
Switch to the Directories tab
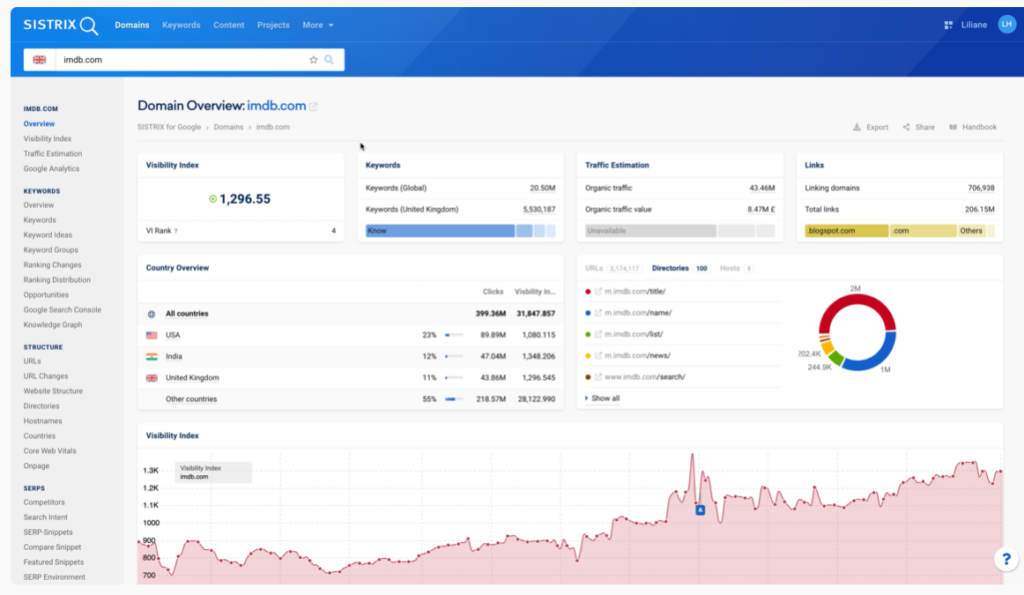coord(680,268)
